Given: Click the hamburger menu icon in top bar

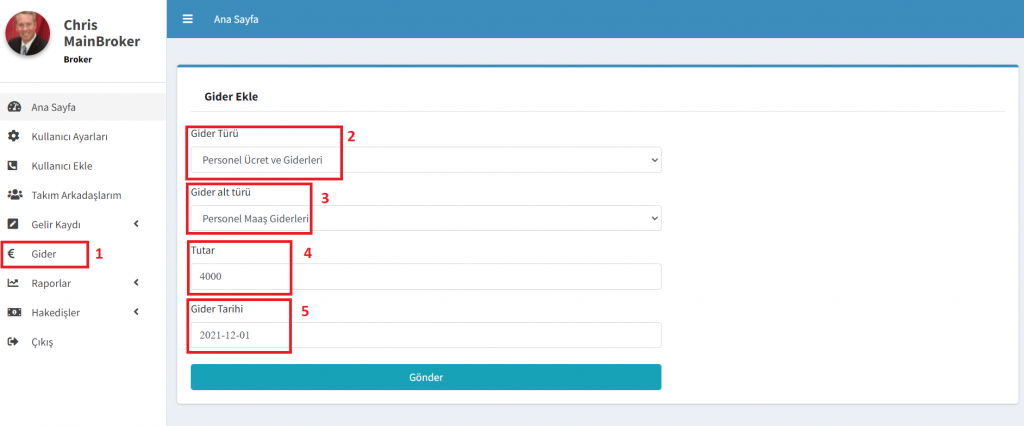Looking at the screenshot, I should (187, 19).
